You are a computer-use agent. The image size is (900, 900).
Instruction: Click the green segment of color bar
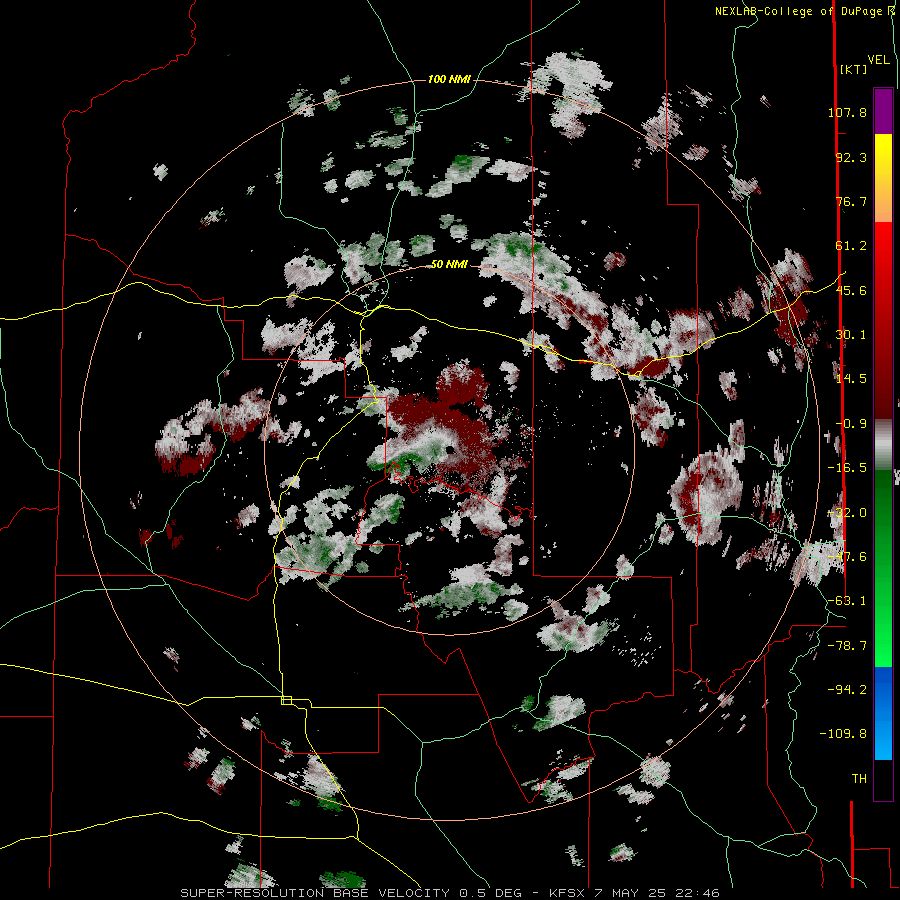(x=883, y=568)
